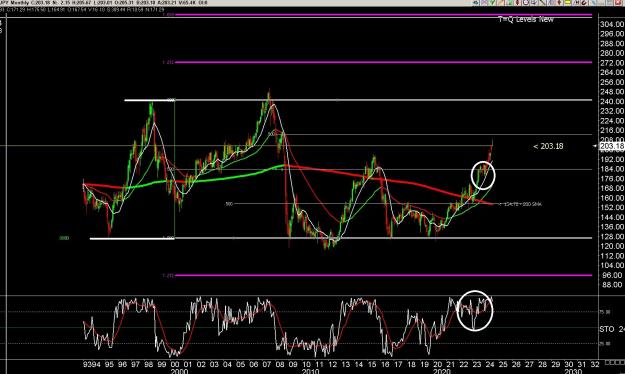The width and height of the screenshot is (625, 374).
Task: Select the magenta level line at 96
Action: 383,275
